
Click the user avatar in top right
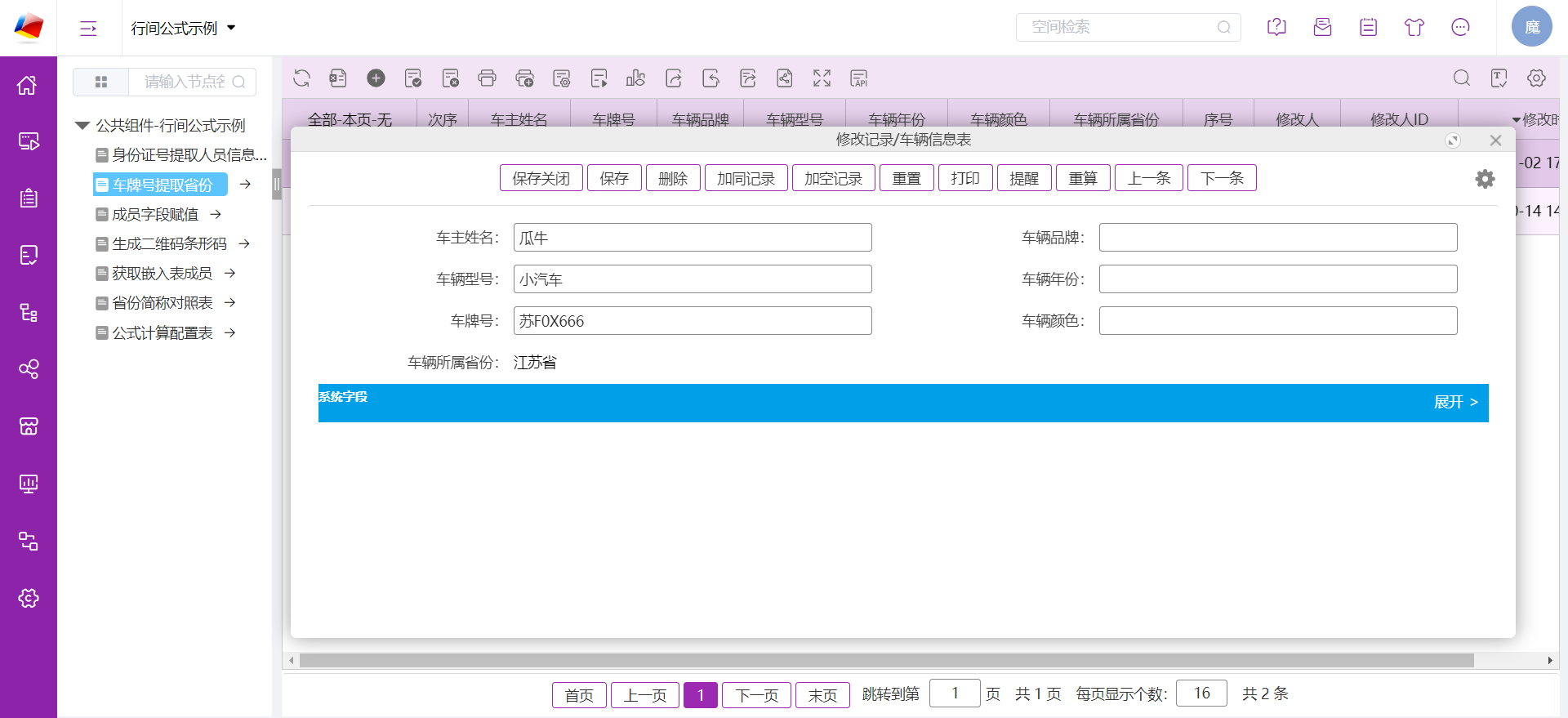point(1531,27)
